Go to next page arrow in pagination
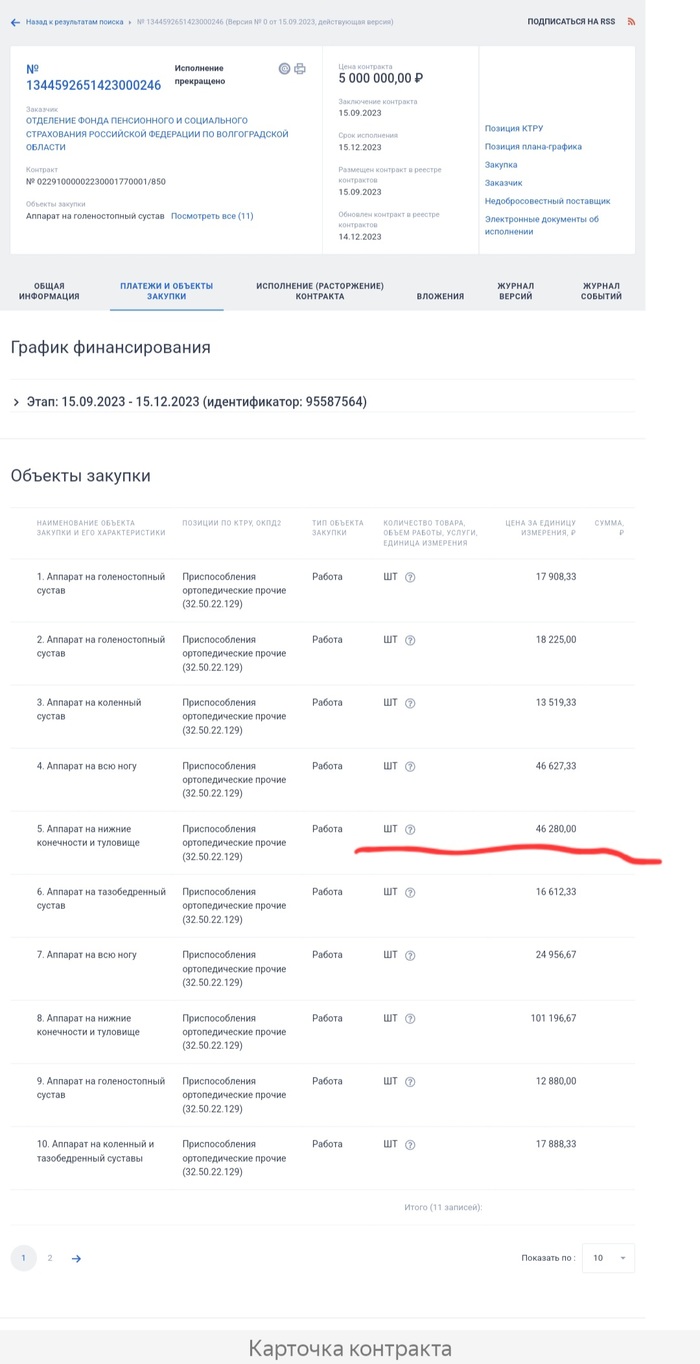Image resolution: width=700 pixels, height=1364 pixels. (76, 1258)
